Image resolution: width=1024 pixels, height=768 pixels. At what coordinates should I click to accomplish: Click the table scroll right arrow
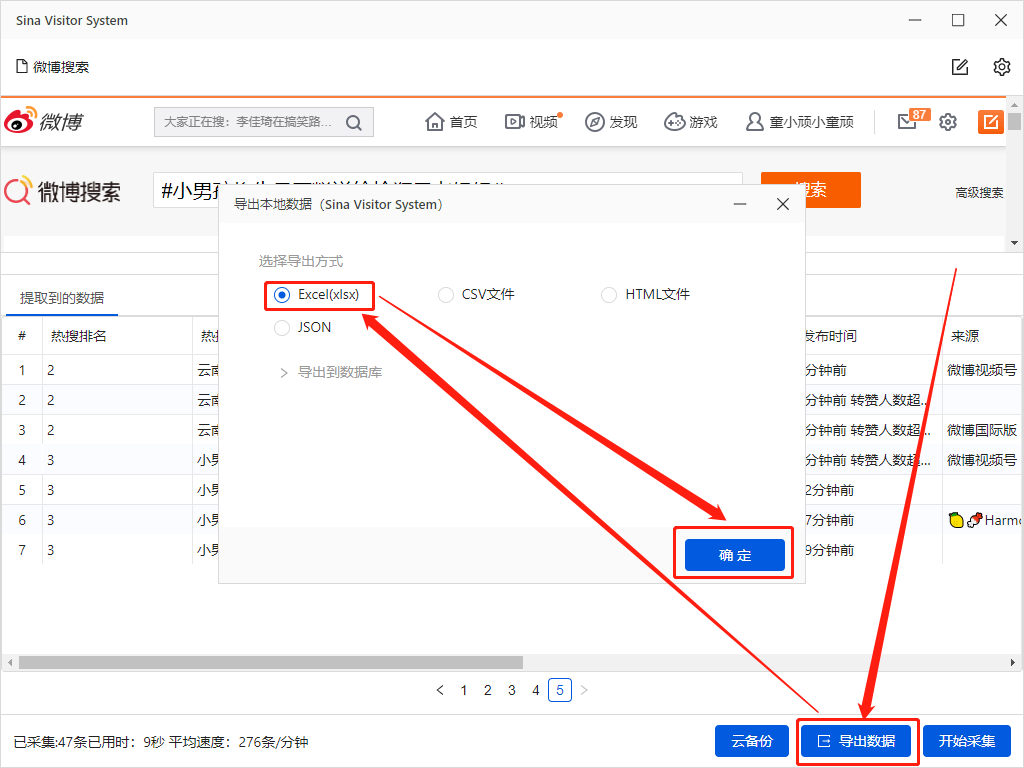1012,663
